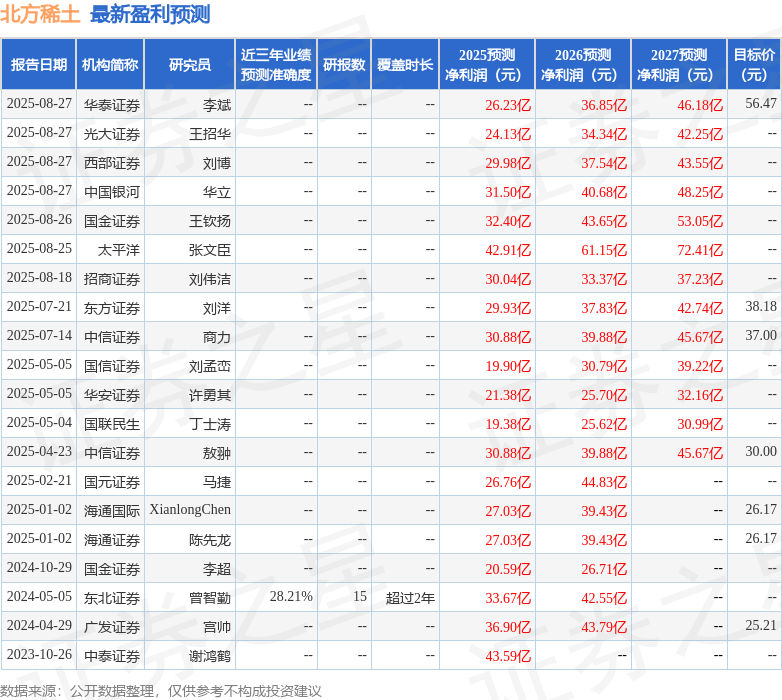Select the 机构简称 column header
Viewport: 782px width, 700px height.
point(110,64)
